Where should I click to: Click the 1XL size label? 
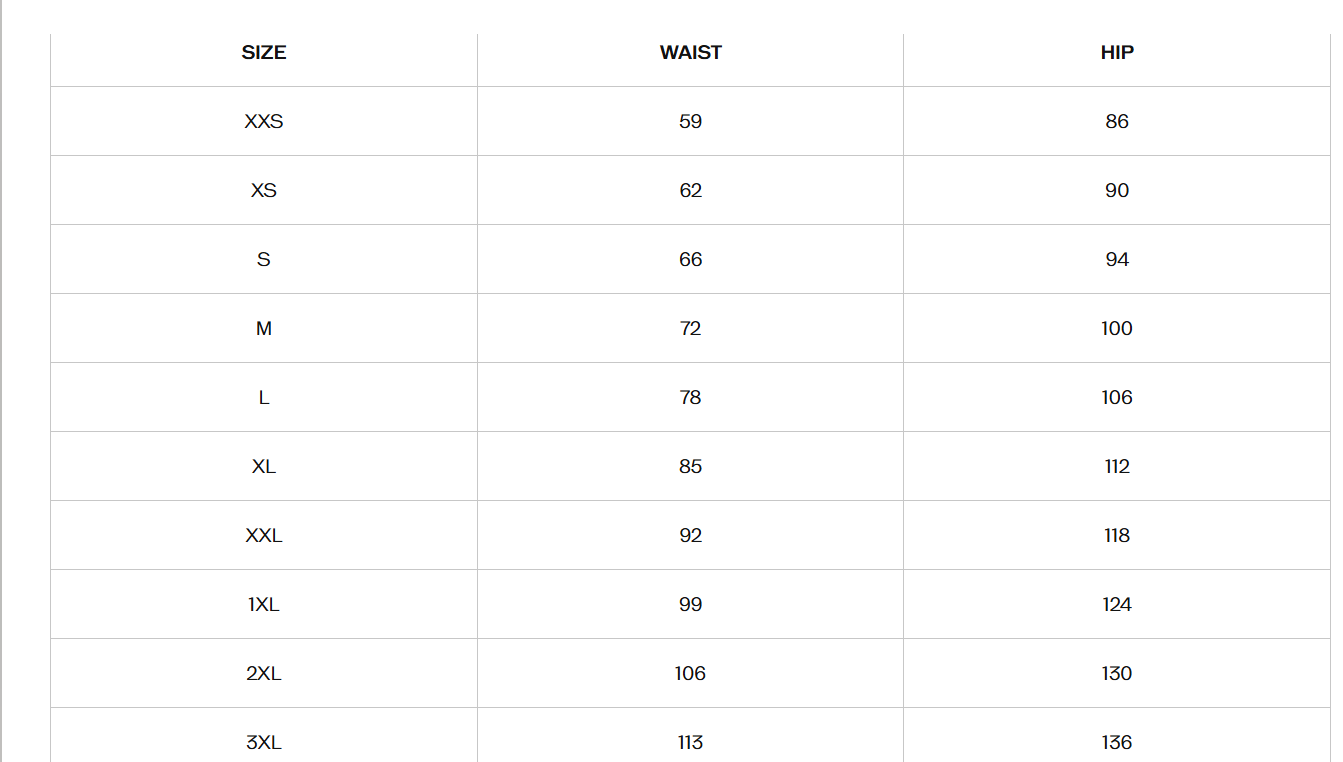tap(264, 605)
